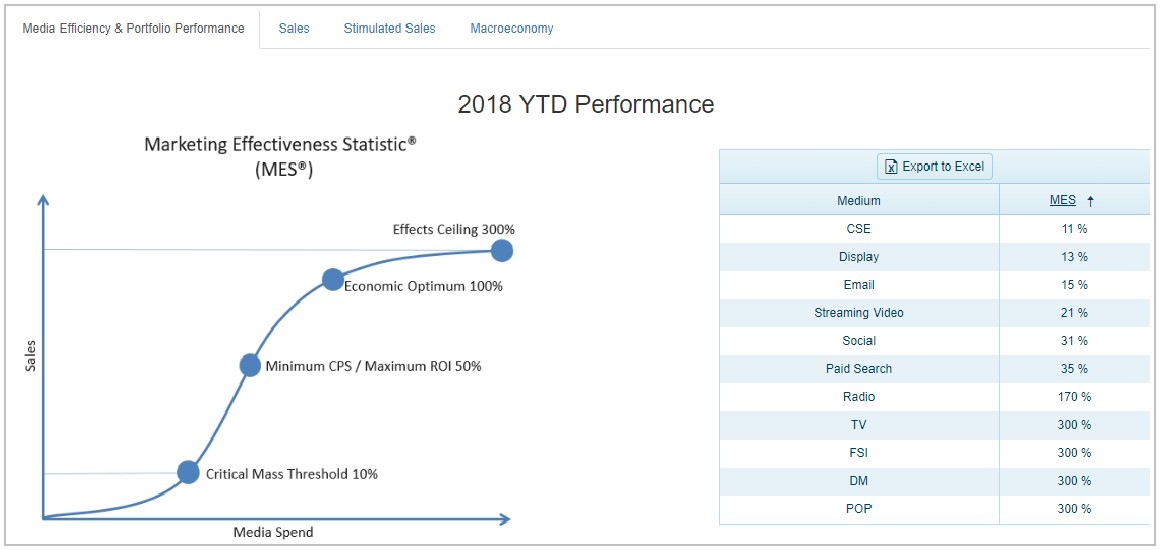Viewport: 1160px width, 550px height.
Task: Select the CSE row in the table
Action: pos(935,229)
